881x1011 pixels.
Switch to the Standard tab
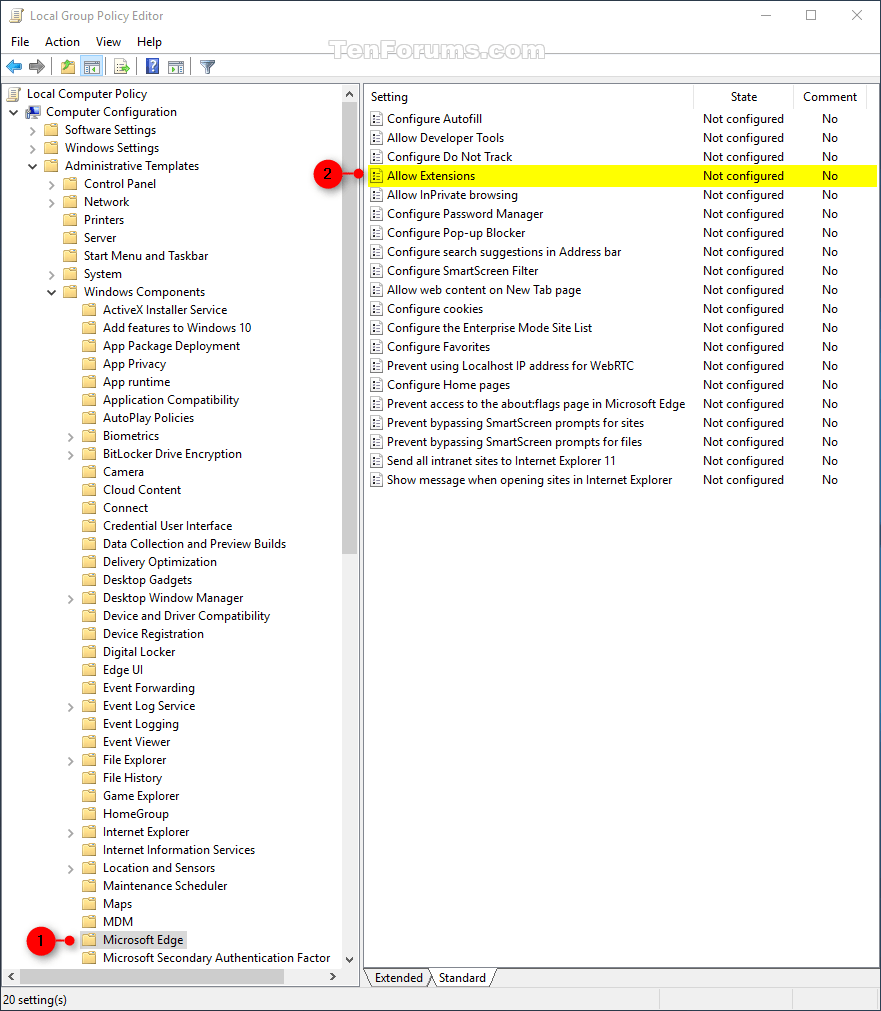pos(462,978)
